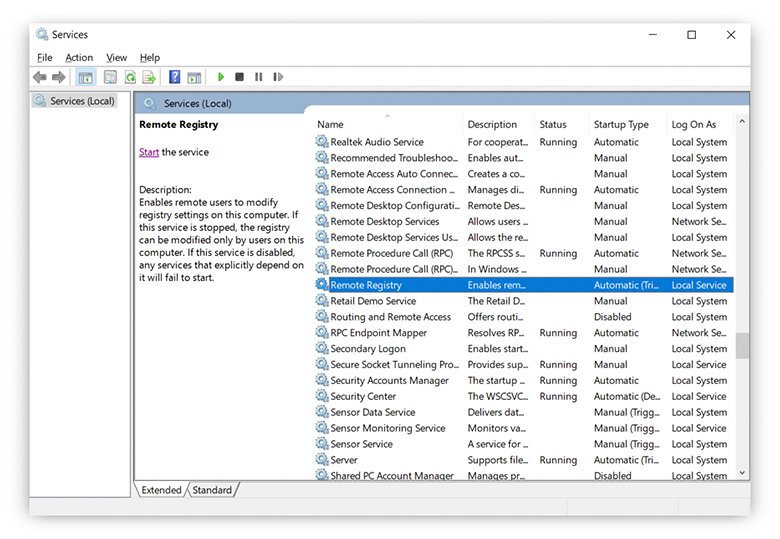This screenshot has height=539, width=780.
Task: Sort list by the Name column header
Action: [330, 124]
